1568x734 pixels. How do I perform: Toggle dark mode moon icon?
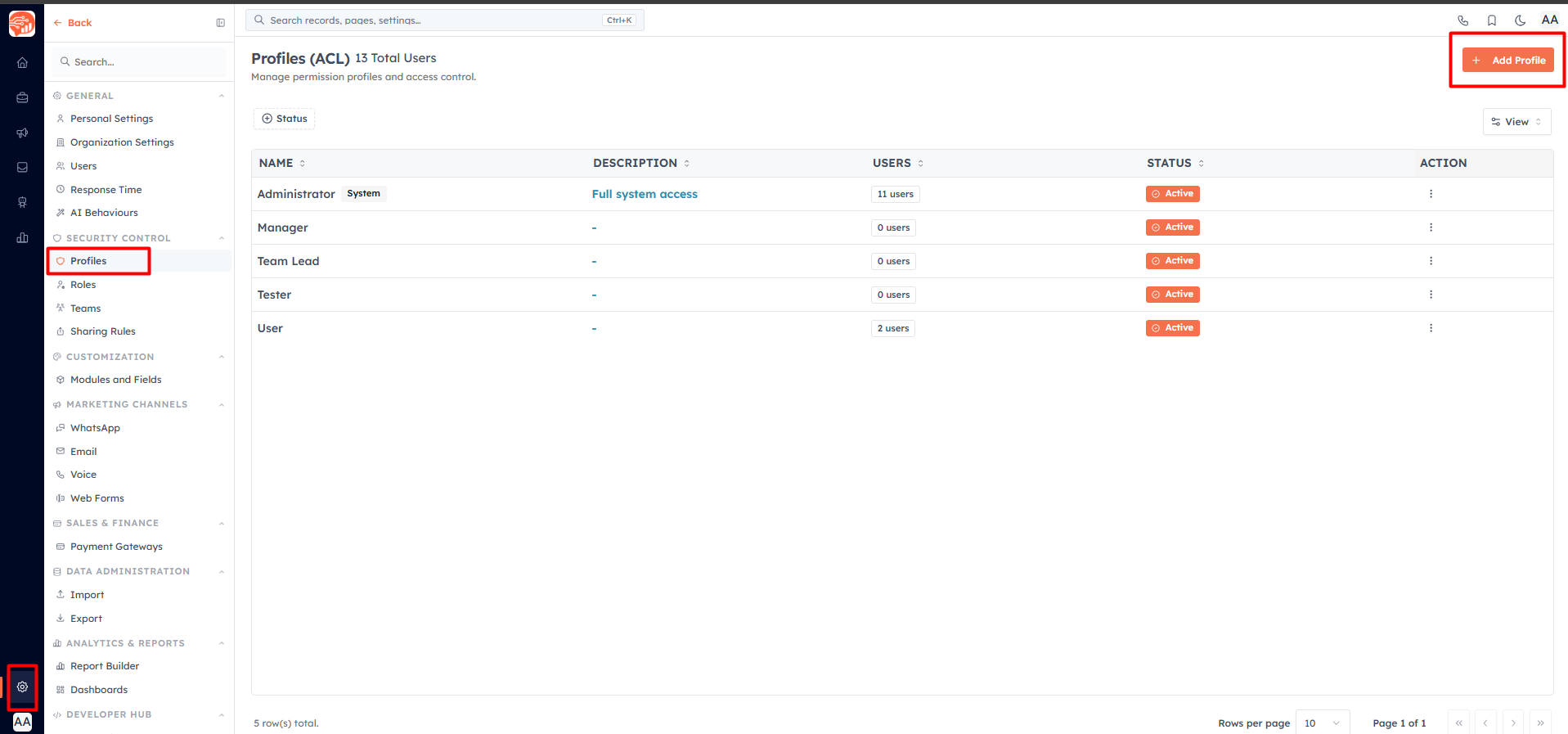(1520, 20)
